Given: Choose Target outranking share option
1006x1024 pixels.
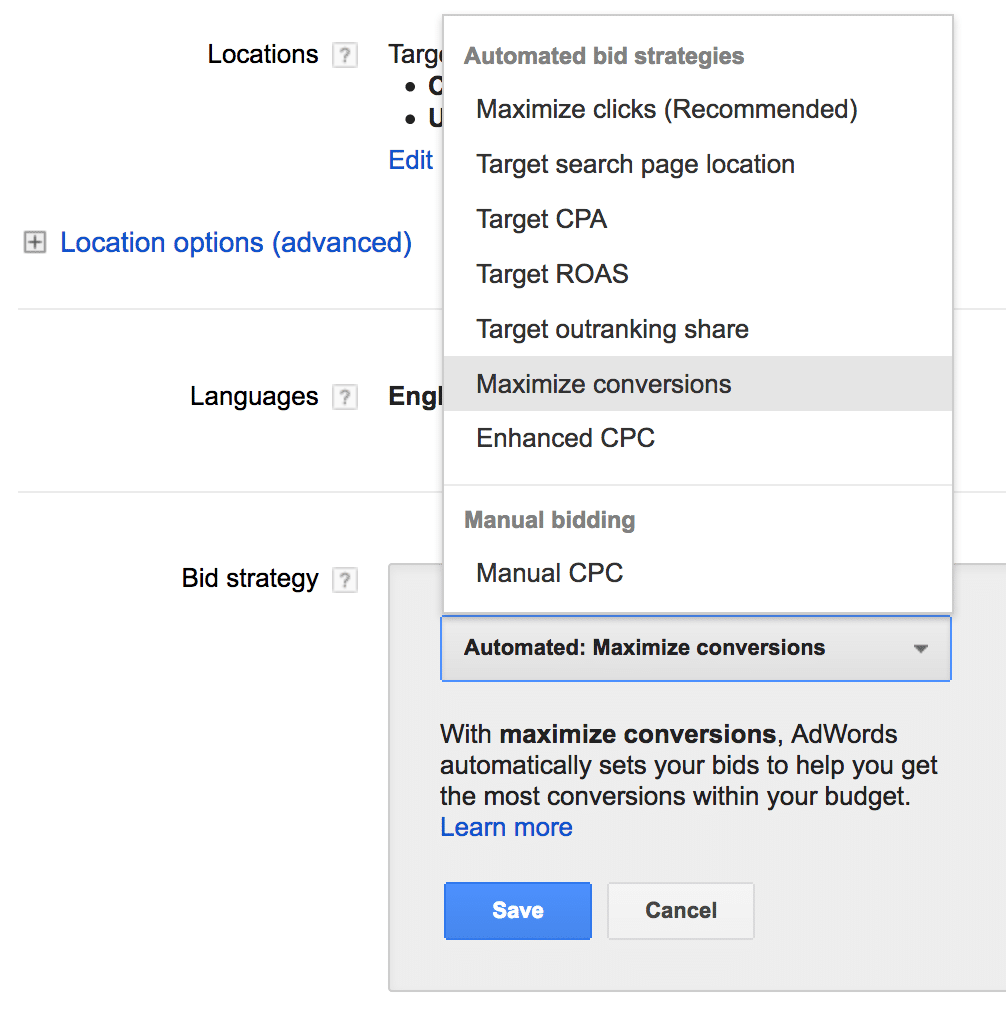Looking at the screenshot, I should 612,329.
